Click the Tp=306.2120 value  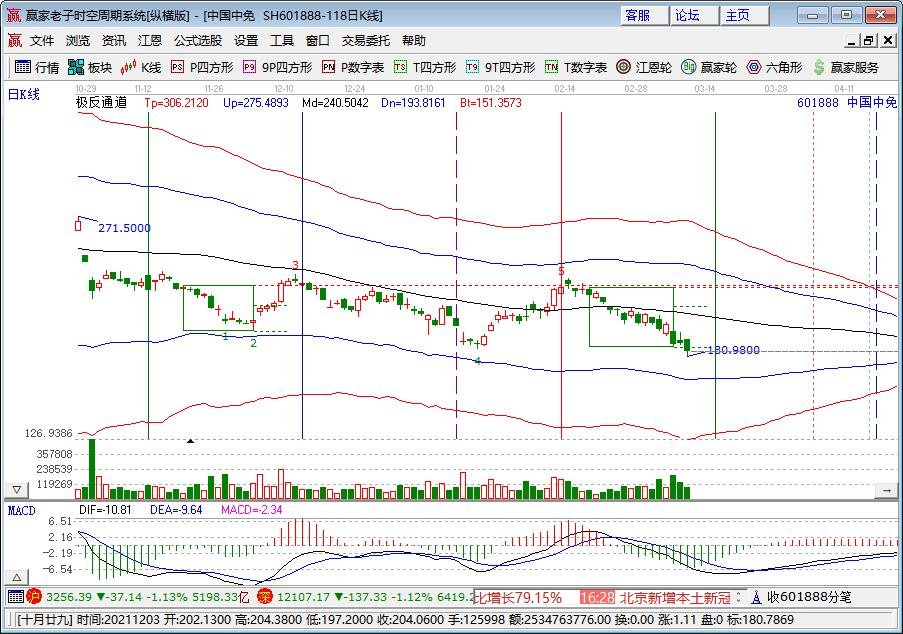pyautogui.click(x=176, y=102)
